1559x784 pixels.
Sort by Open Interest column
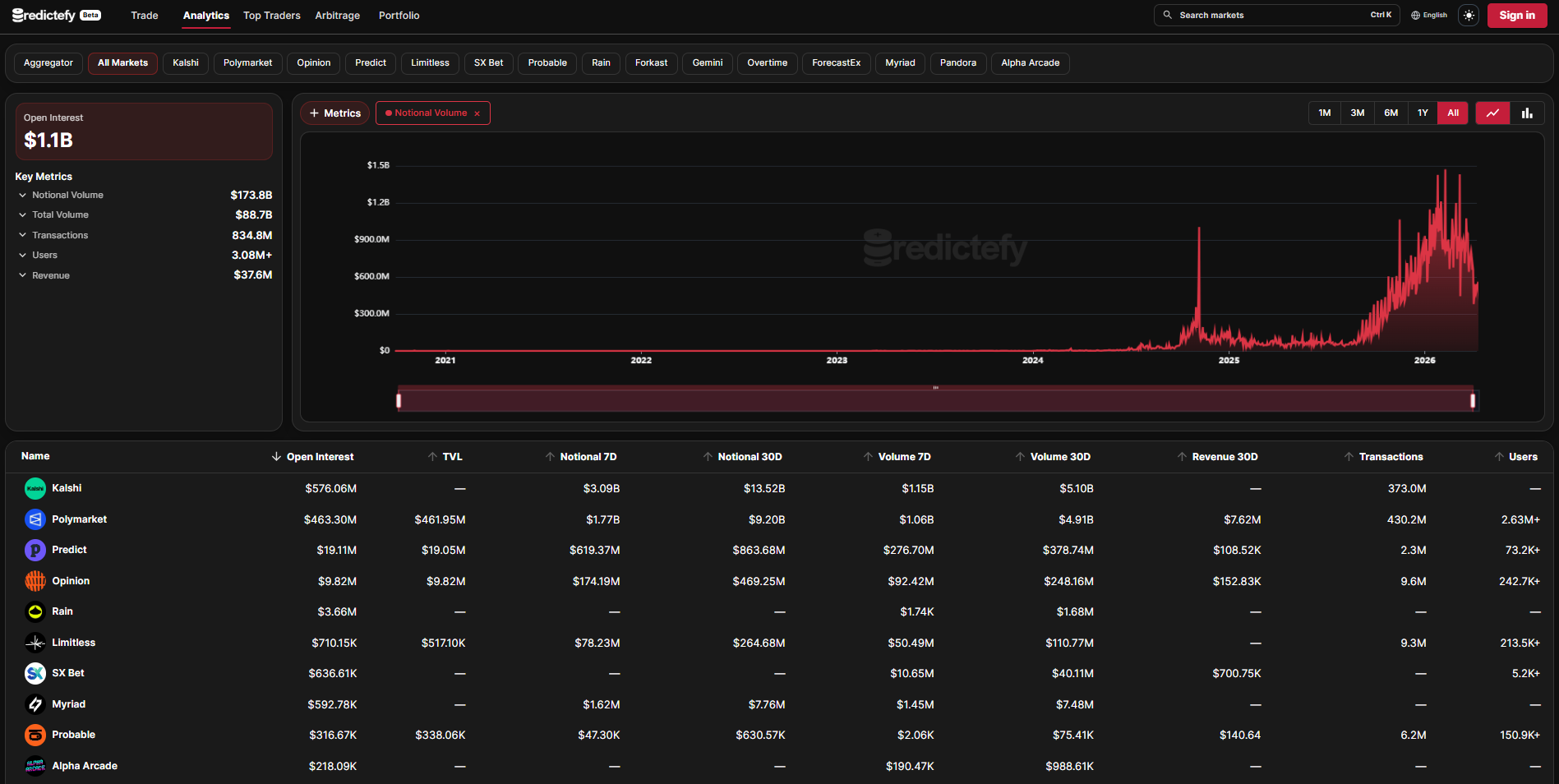[312, 457]
